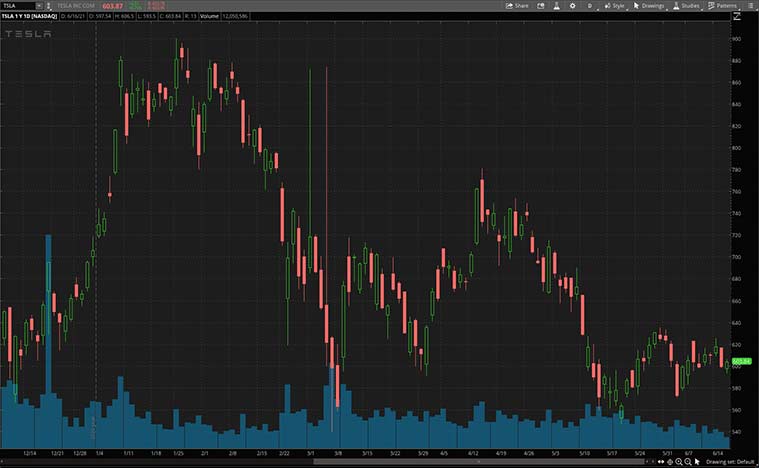Click the flask Edit Studies icon
The image size is (759, 468).
pyautogui.click(x=556, y=6)
